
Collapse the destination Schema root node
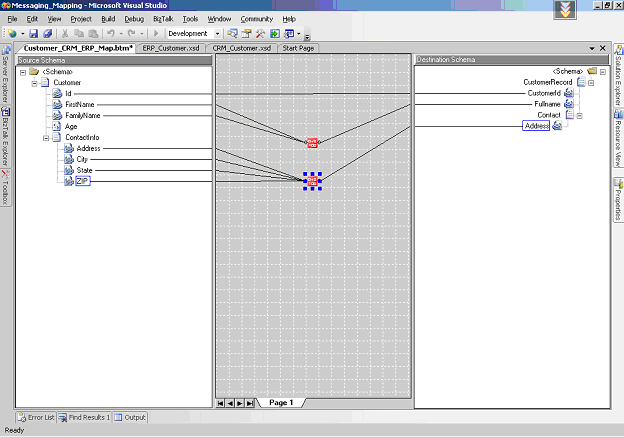(603, 72)
